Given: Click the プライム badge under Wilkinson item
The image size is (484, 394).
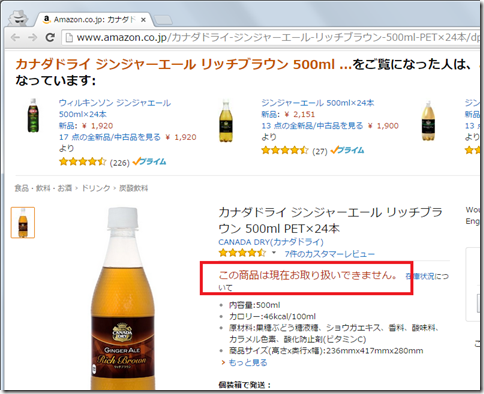Looking at the screenshot, I should point(149,162).
